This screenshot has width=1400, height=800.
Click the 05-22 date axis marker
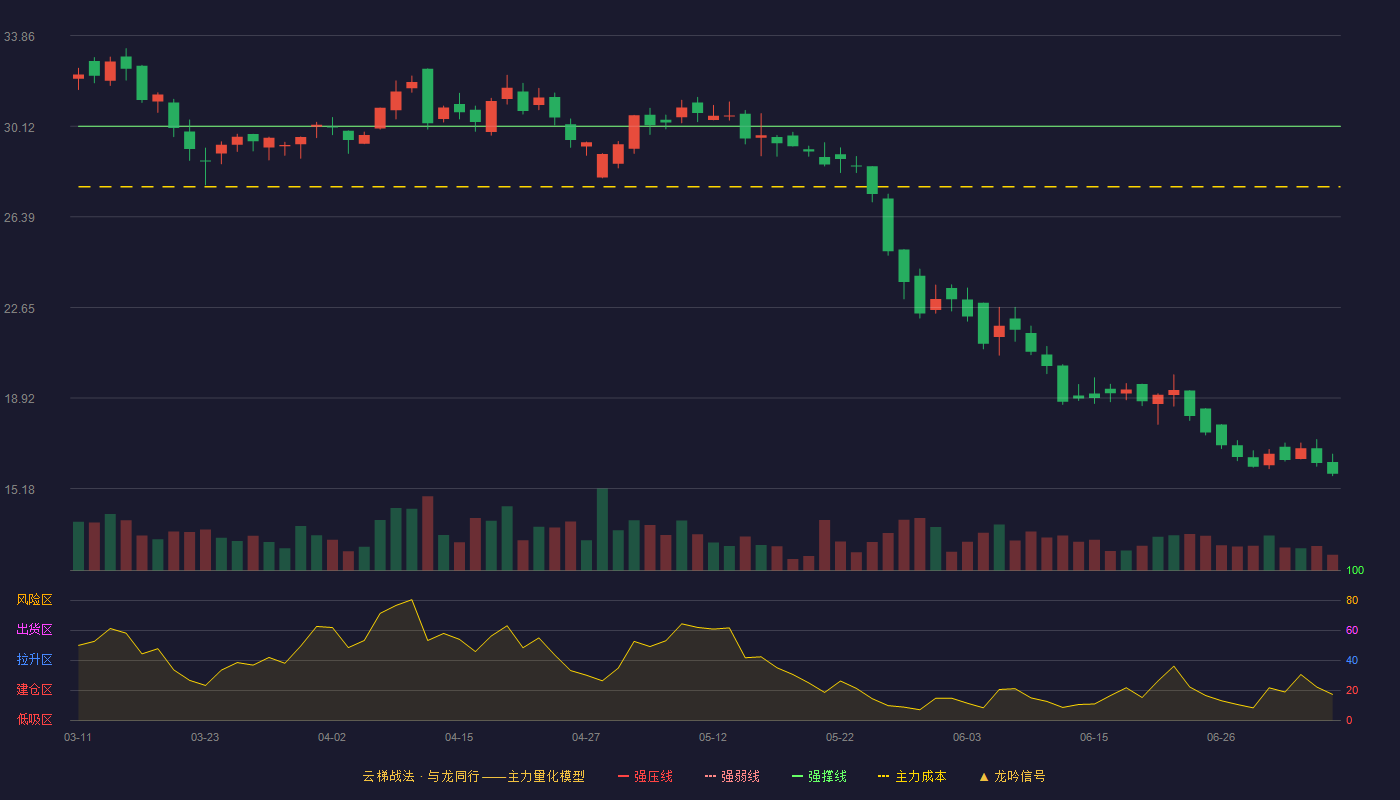coord(840,737)
